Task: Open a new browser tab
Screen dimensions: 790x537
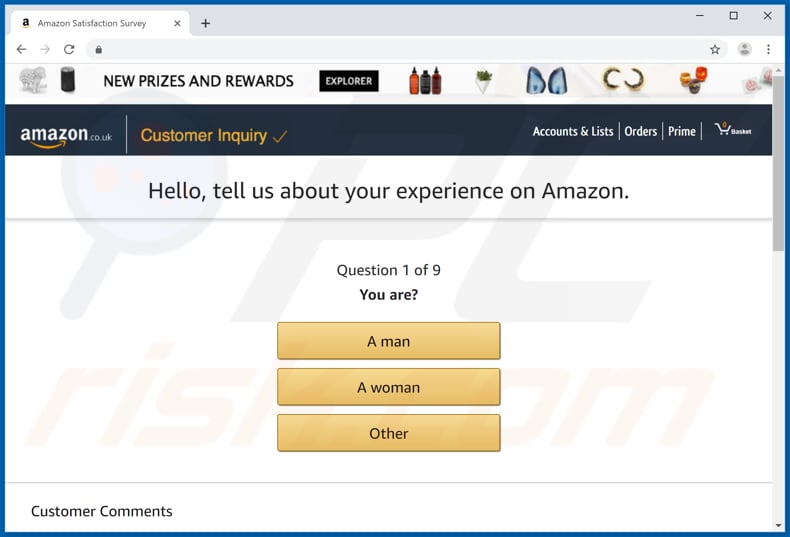Action: click(206, 23)
